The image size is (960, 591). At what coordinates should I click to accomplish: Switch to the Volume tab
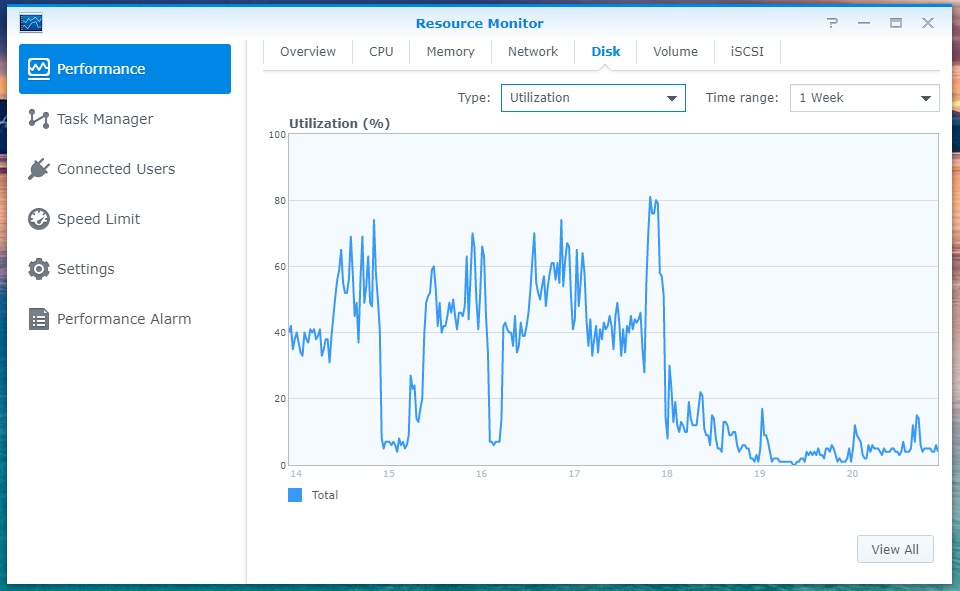point(675,52)
